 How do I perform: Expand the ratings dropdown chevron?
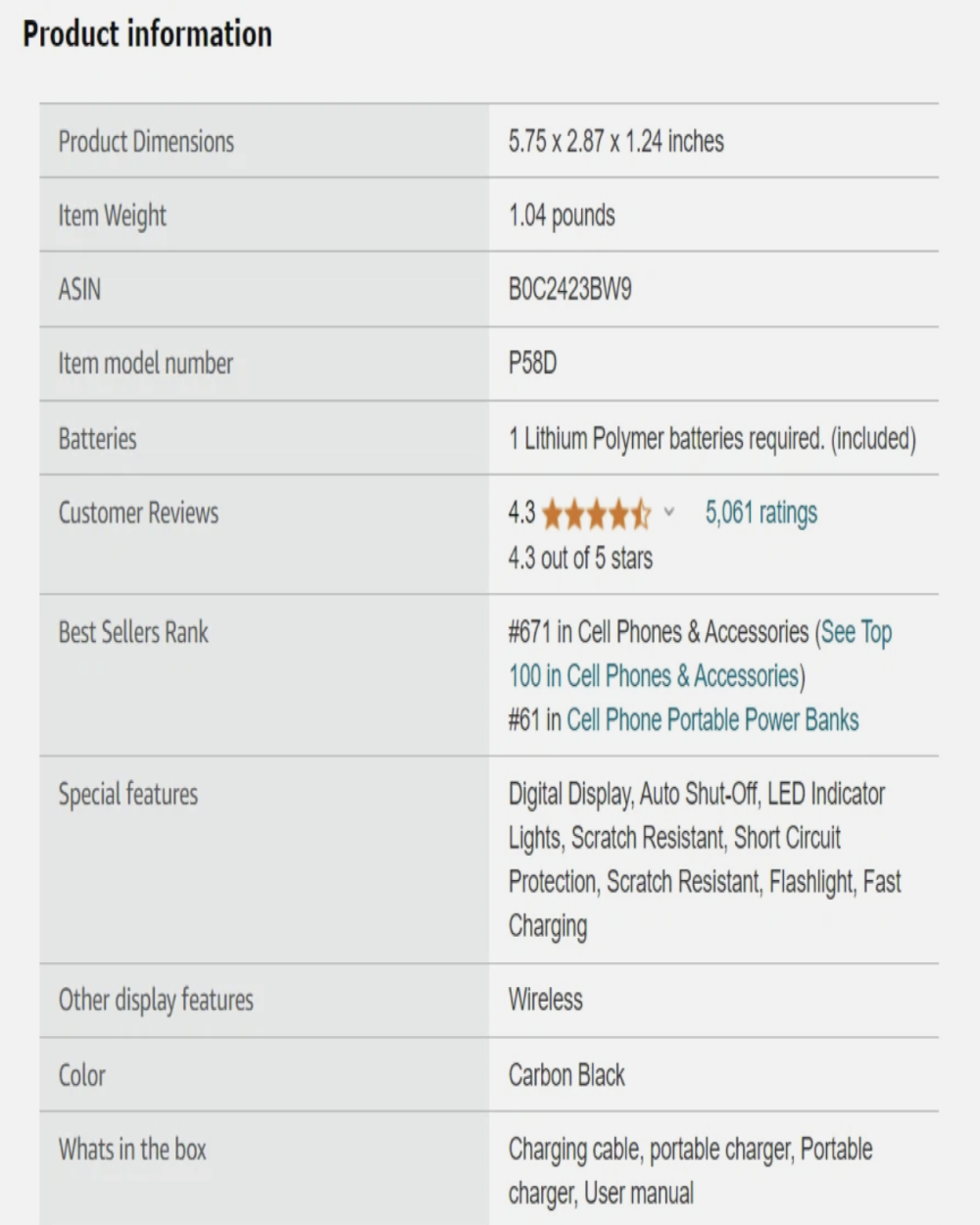coord(669,512)
